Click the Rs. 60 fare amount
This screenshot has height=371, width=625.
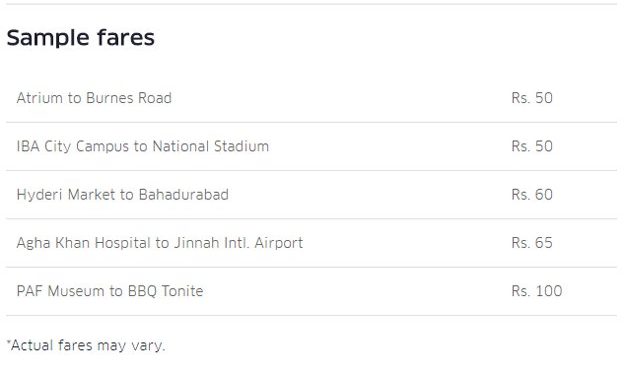(532, 195)
